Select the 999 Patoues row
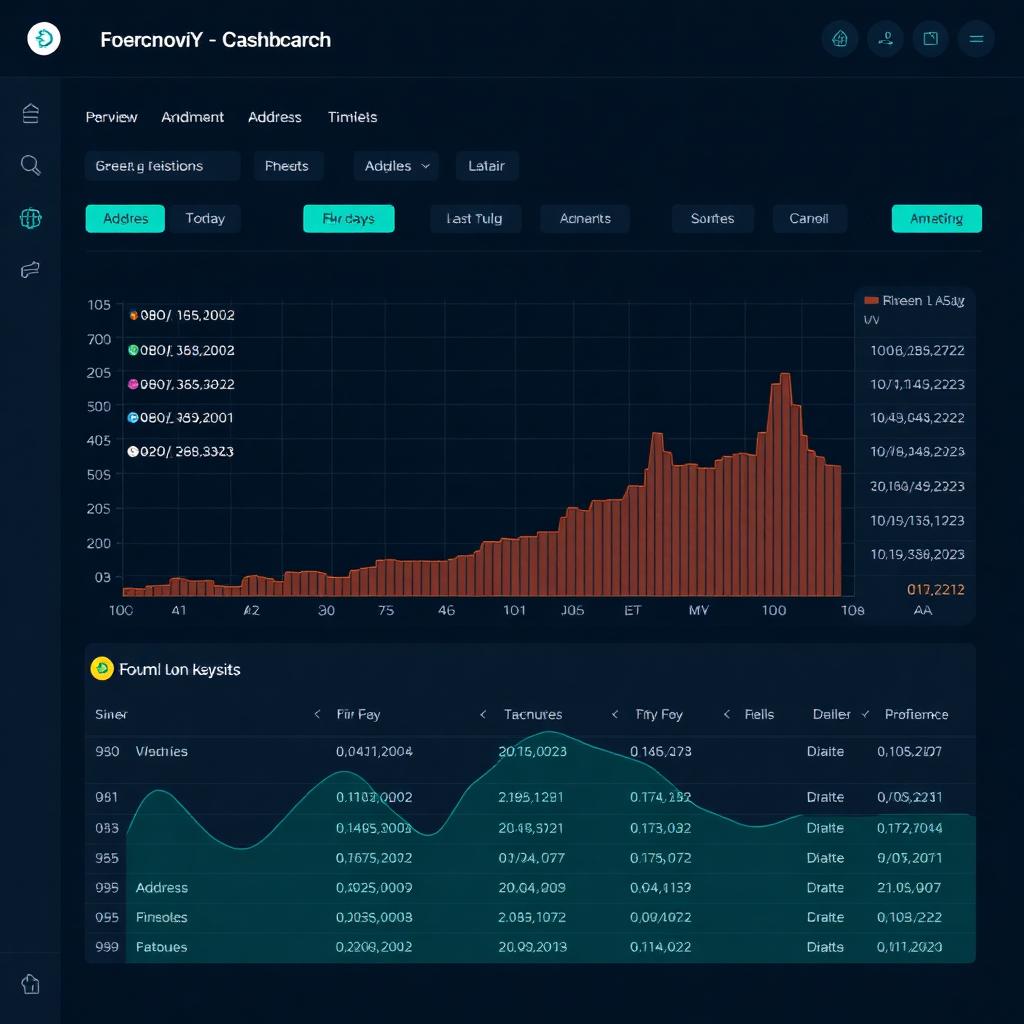The height and width of the screenshot is (1024, 1024). 530,947
